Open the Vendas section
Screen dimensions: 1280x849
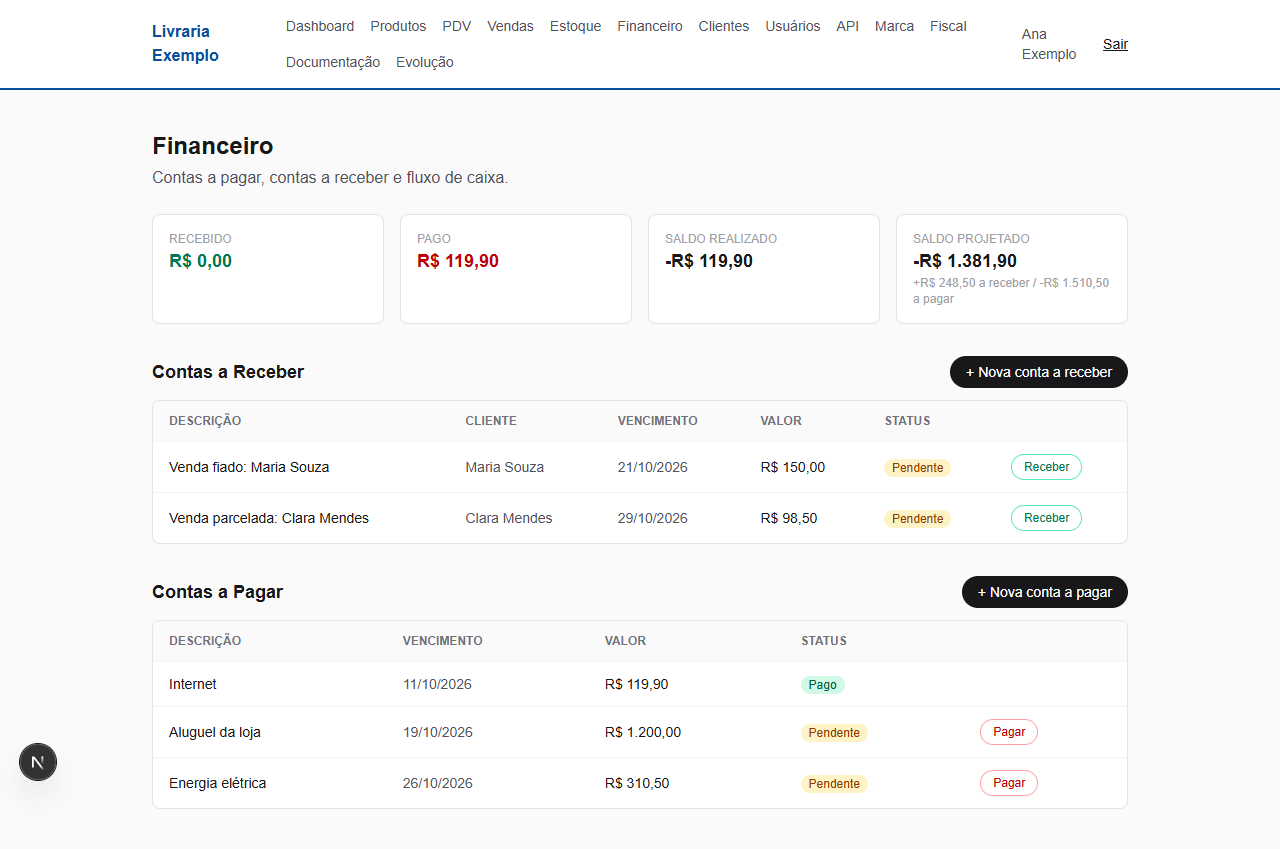(510, 26)
